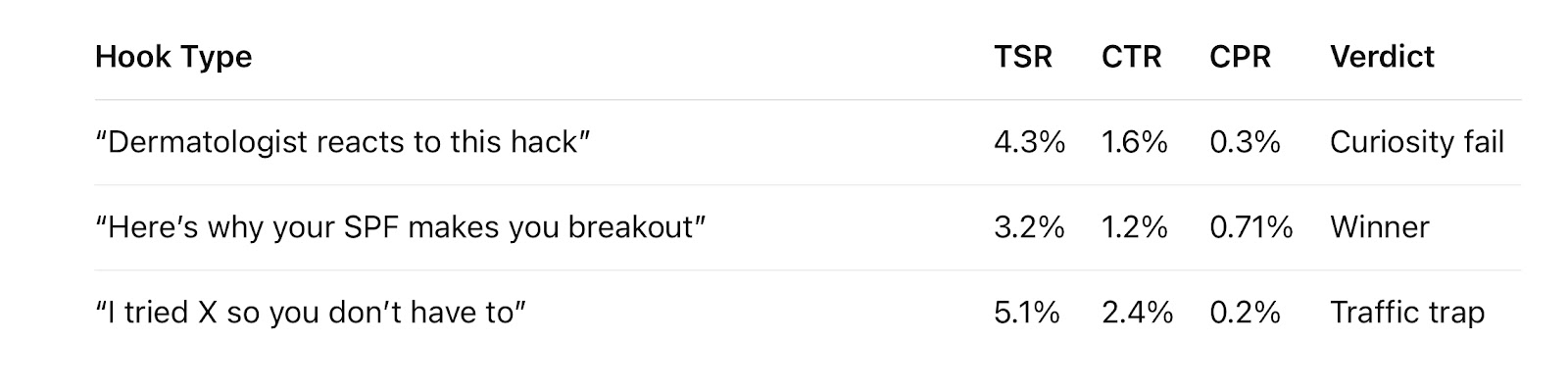Select the CTR column header
The height and width of the screenshot is (390, 1568).
[x=1131, y=57]
